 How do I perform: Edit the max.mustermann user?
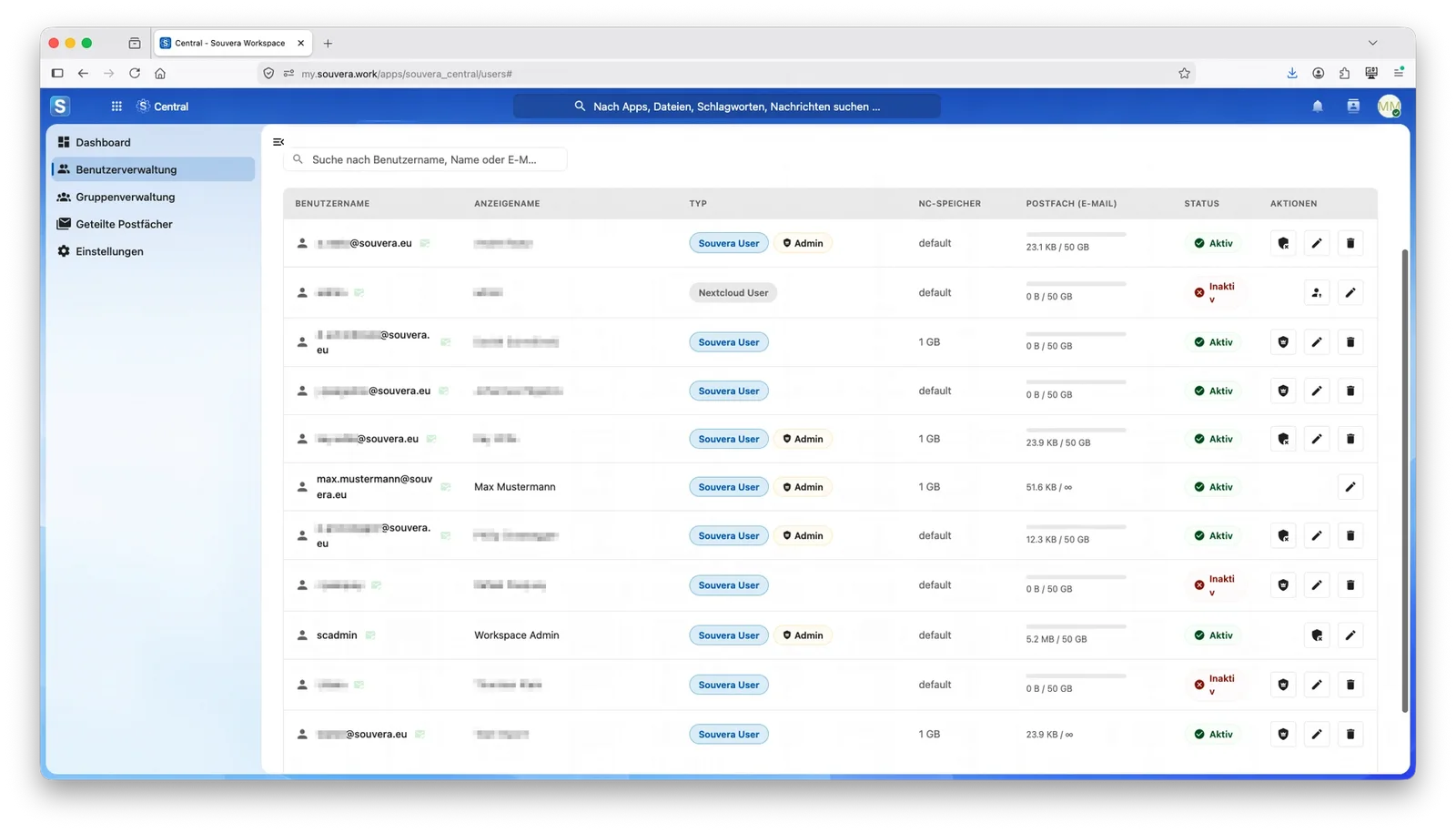pos(1350,487)
